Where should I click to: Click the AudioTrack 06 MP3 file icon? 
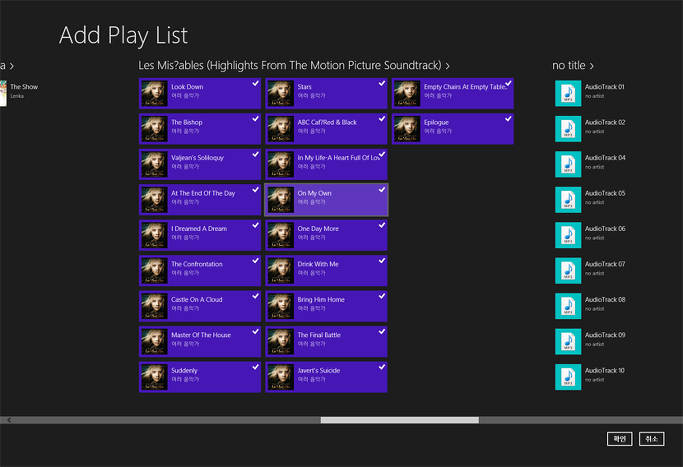coord(568,235)
